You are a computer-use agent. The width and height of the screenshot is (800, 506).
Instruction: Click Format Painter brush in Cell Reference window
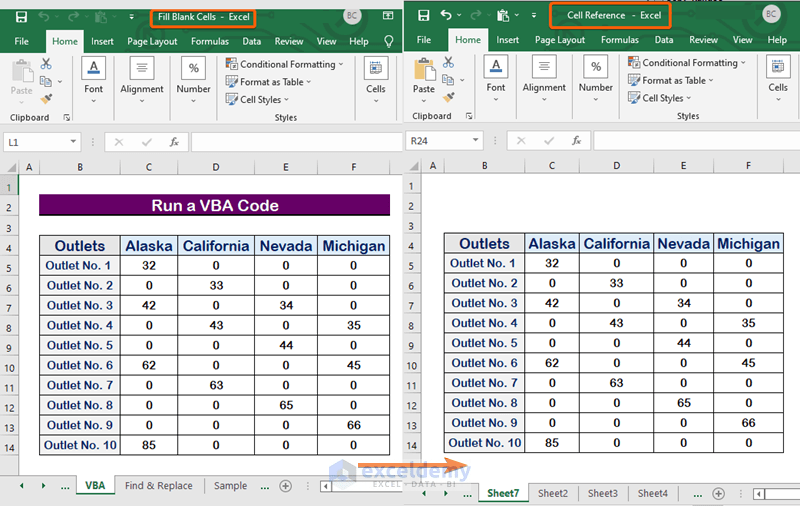(x=448, y=97)
